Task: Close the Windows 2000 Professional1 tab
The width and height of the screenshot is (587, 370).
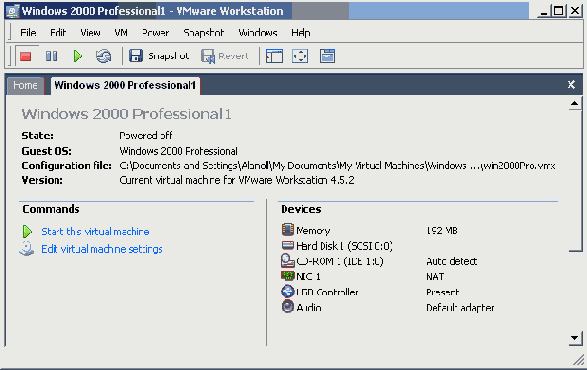Action: 571,85
